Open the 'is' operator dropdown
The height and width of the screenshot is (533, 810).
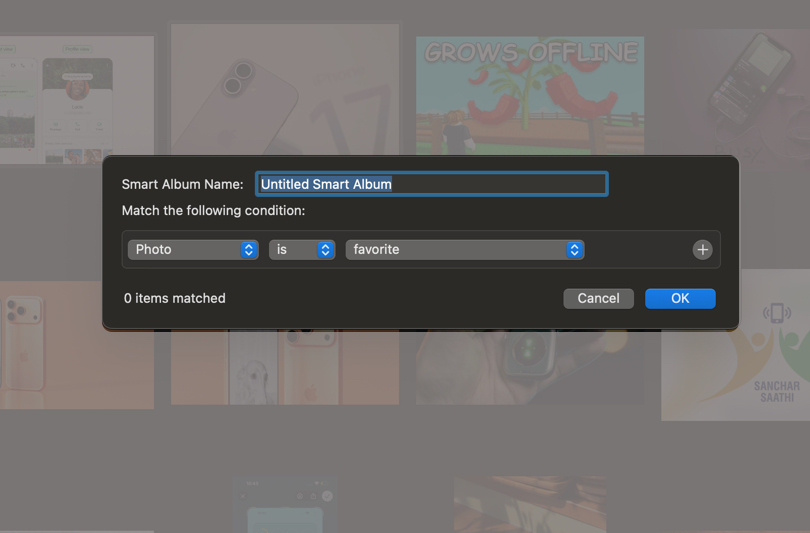click(x=302, y=249)
